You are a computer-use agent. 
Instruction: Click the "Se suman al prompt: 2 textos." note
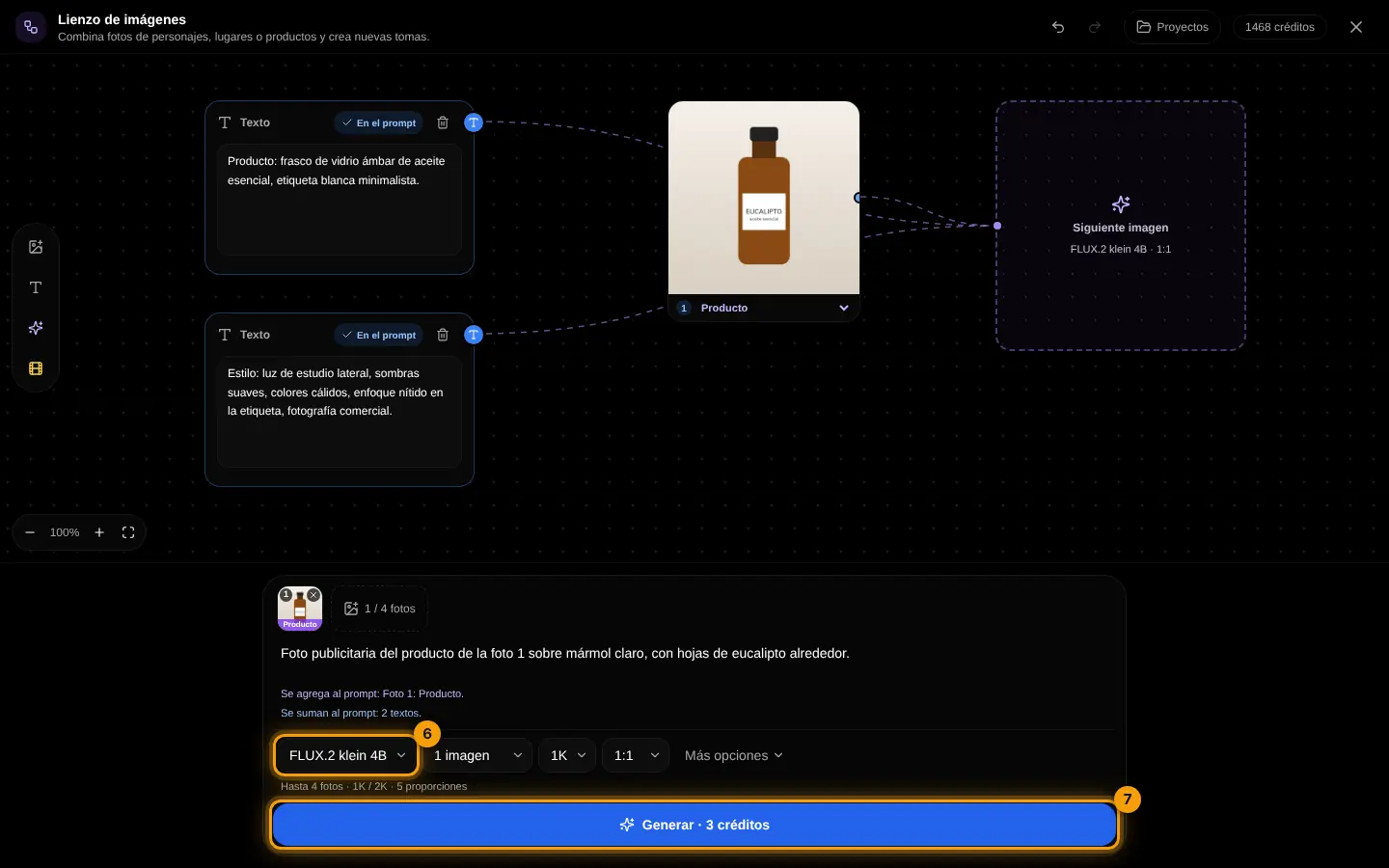tap(351, 713)
